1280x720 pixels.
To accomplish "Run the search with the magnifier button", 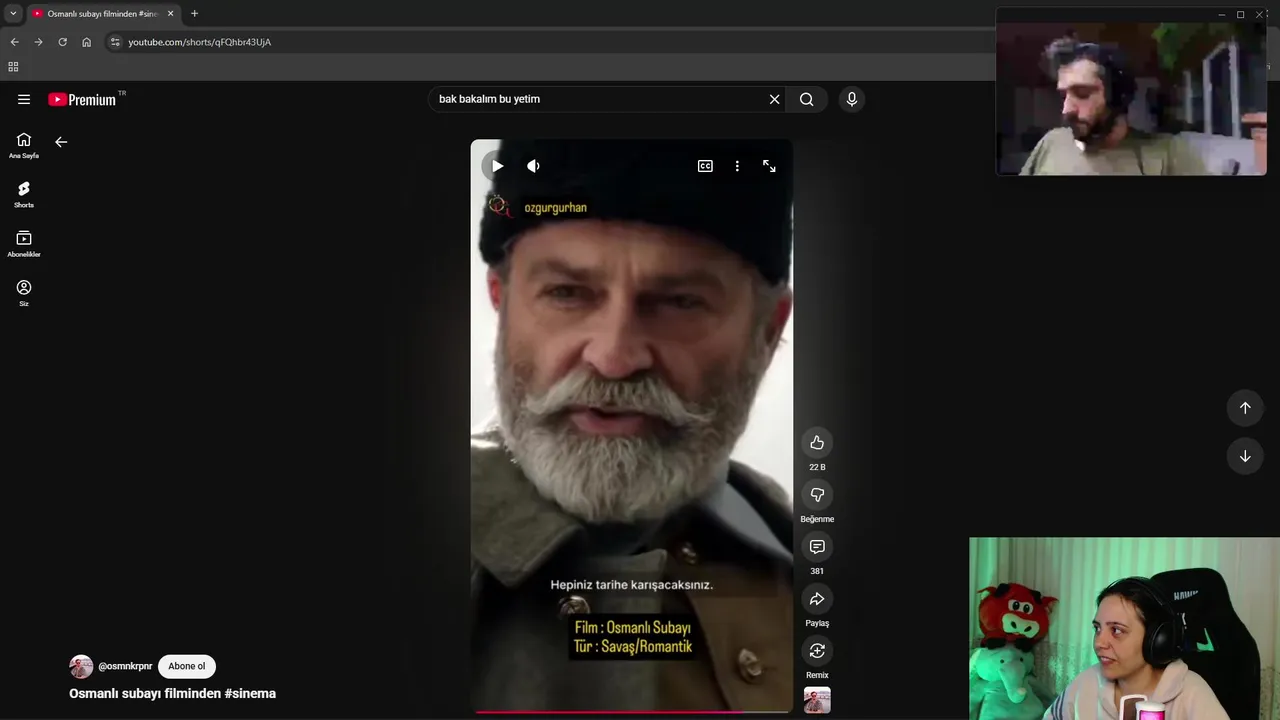I will (x=807, y=99).
